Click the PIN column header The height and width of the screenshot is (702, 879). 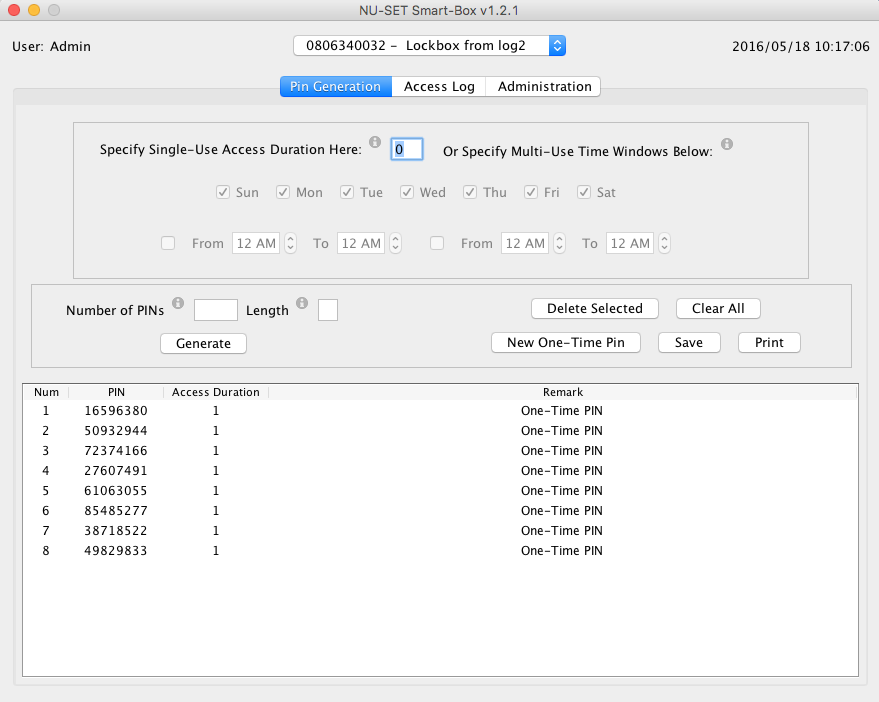click(116, 392)
